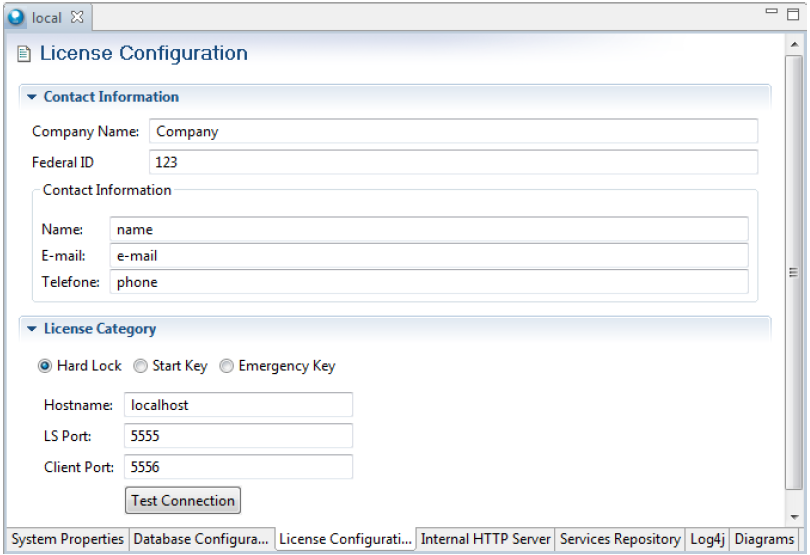Select the Start Key option
810x555 pixels.
[x=140, y=366]
